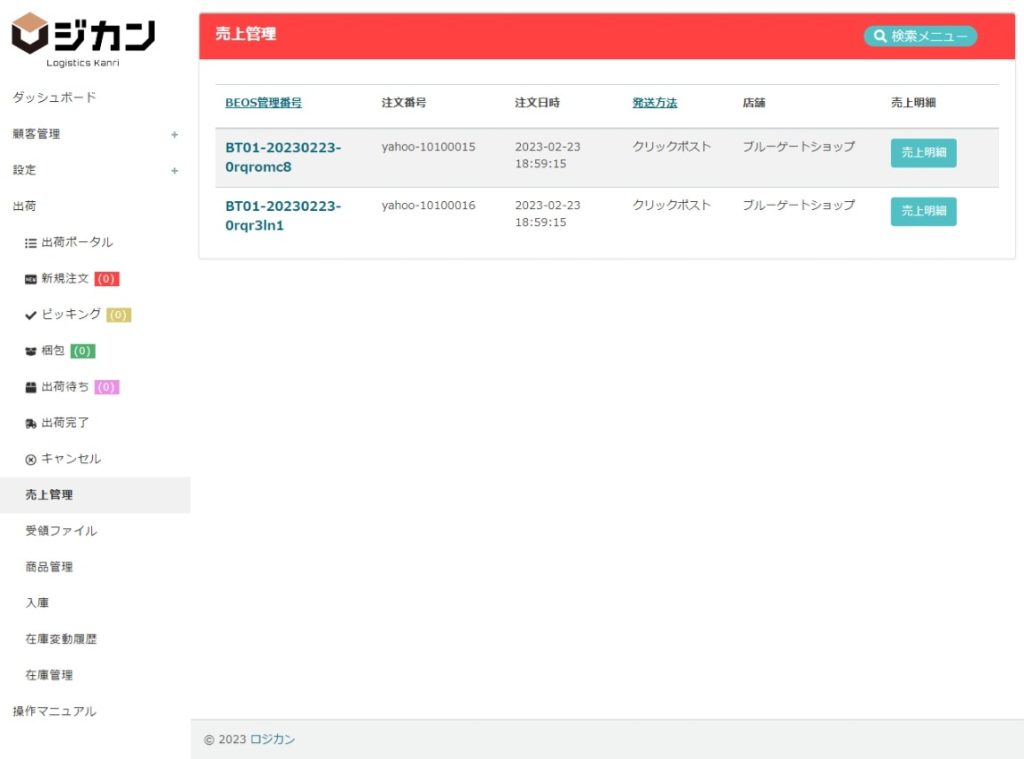Viewport: 1024px width, 759px height.
Task: Click the ロジカン footer link
Action: [272, 740]
